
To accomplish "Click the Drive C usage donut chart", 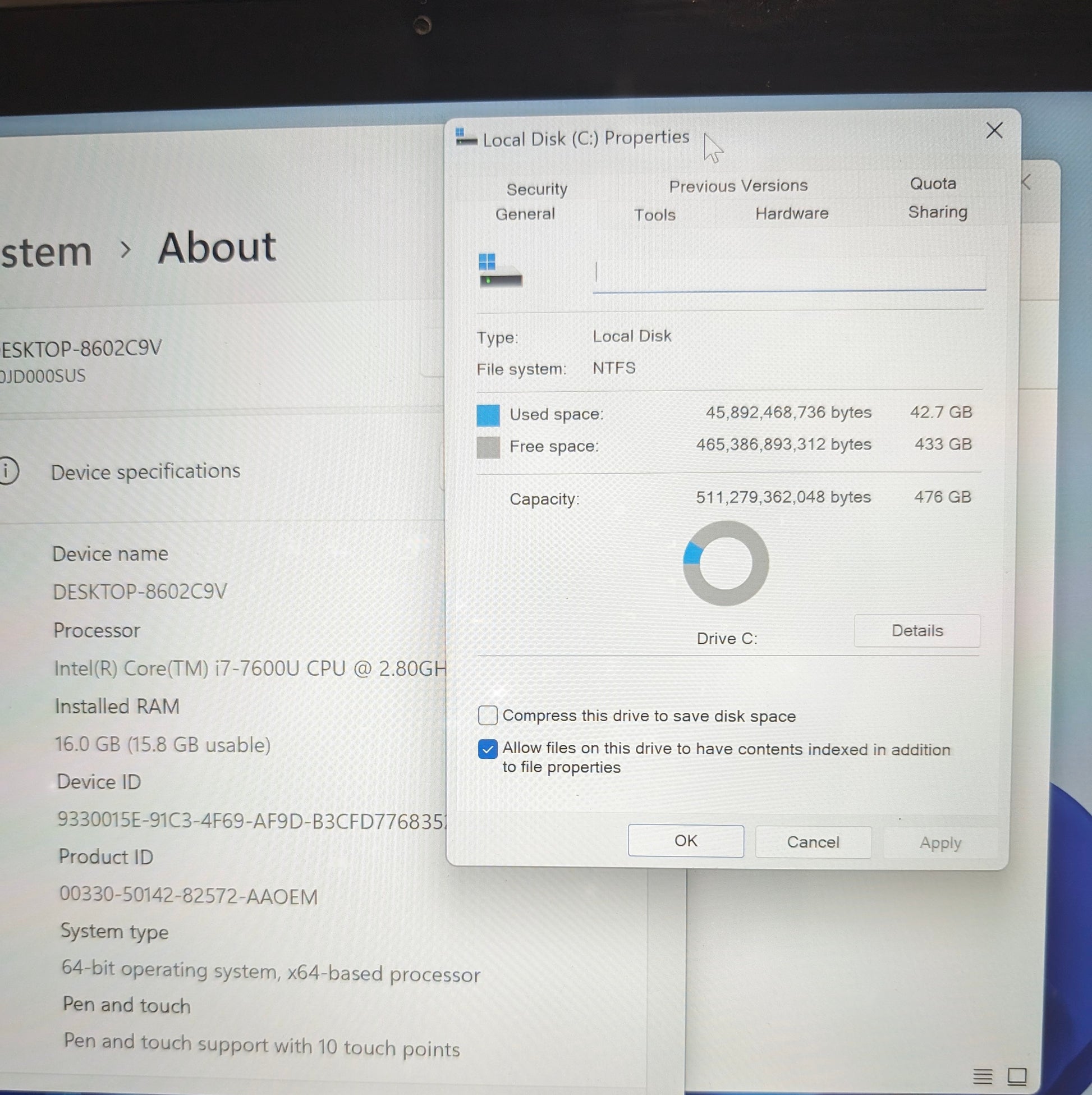I will tap(726, 563).
